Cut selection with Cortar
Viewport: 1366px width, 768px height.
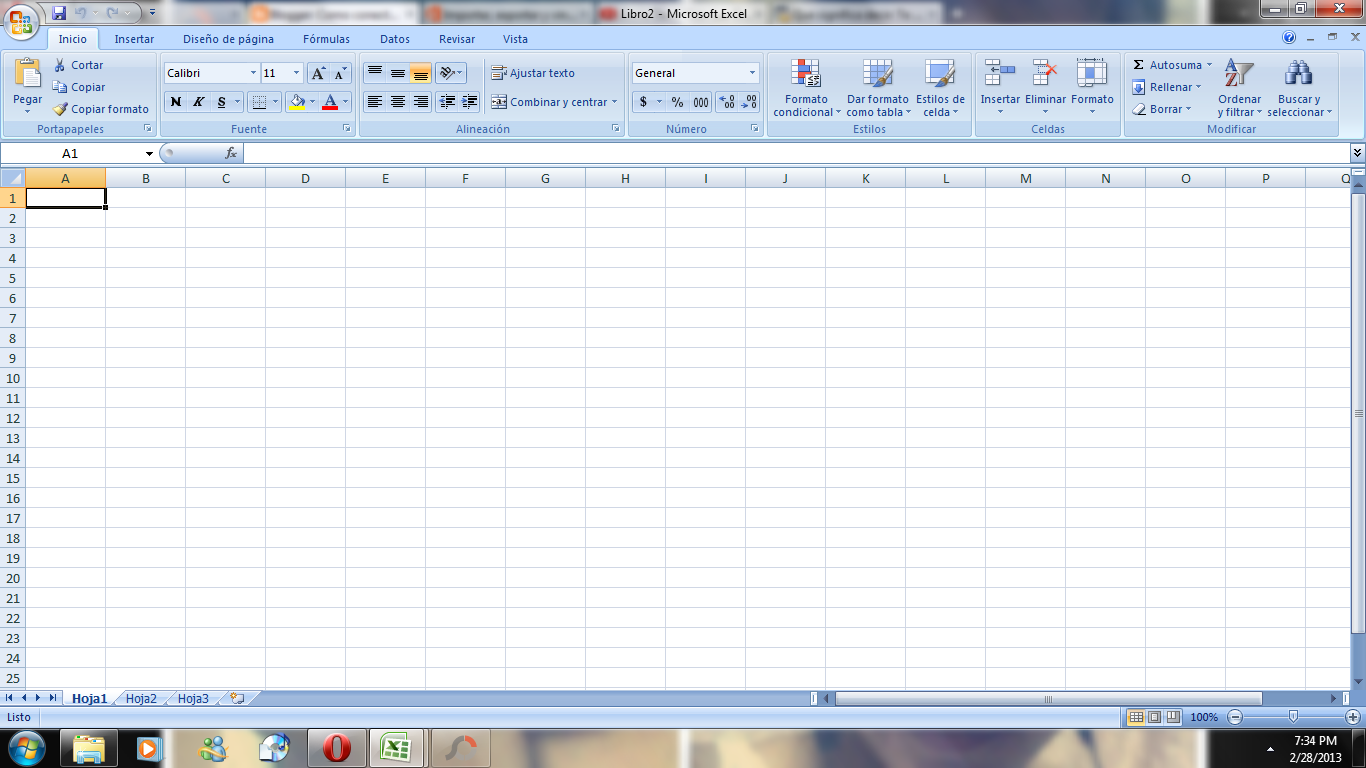pos(79,65)
